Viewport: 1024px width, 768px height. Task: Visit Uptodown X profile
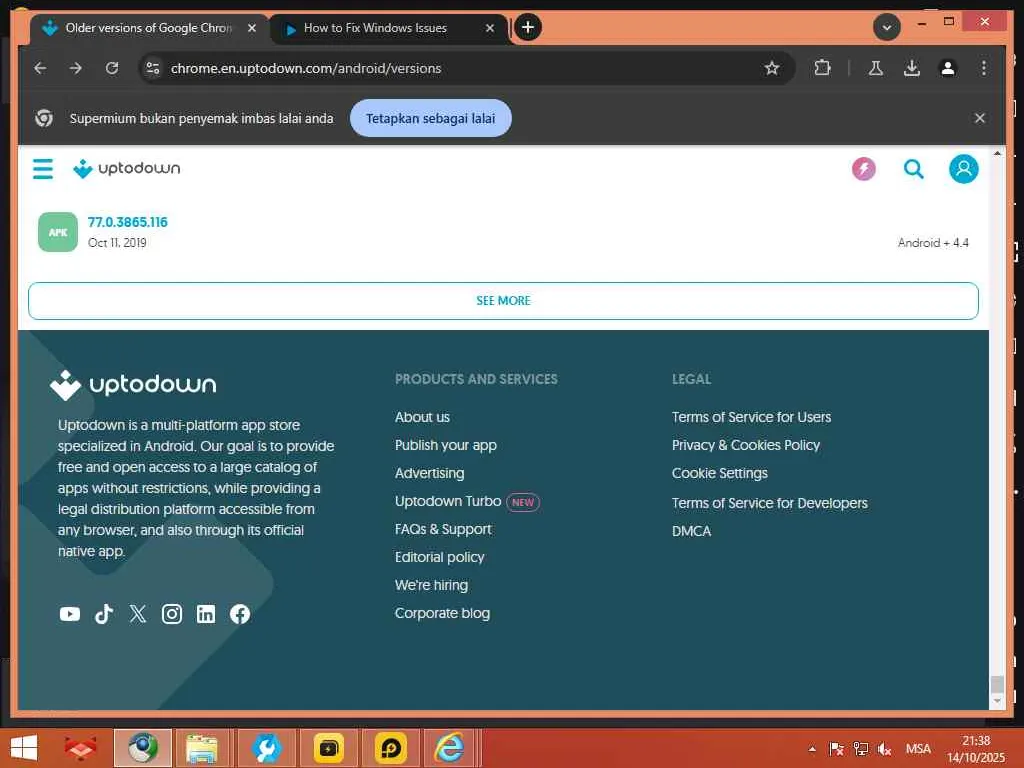[x=138, y=614]
